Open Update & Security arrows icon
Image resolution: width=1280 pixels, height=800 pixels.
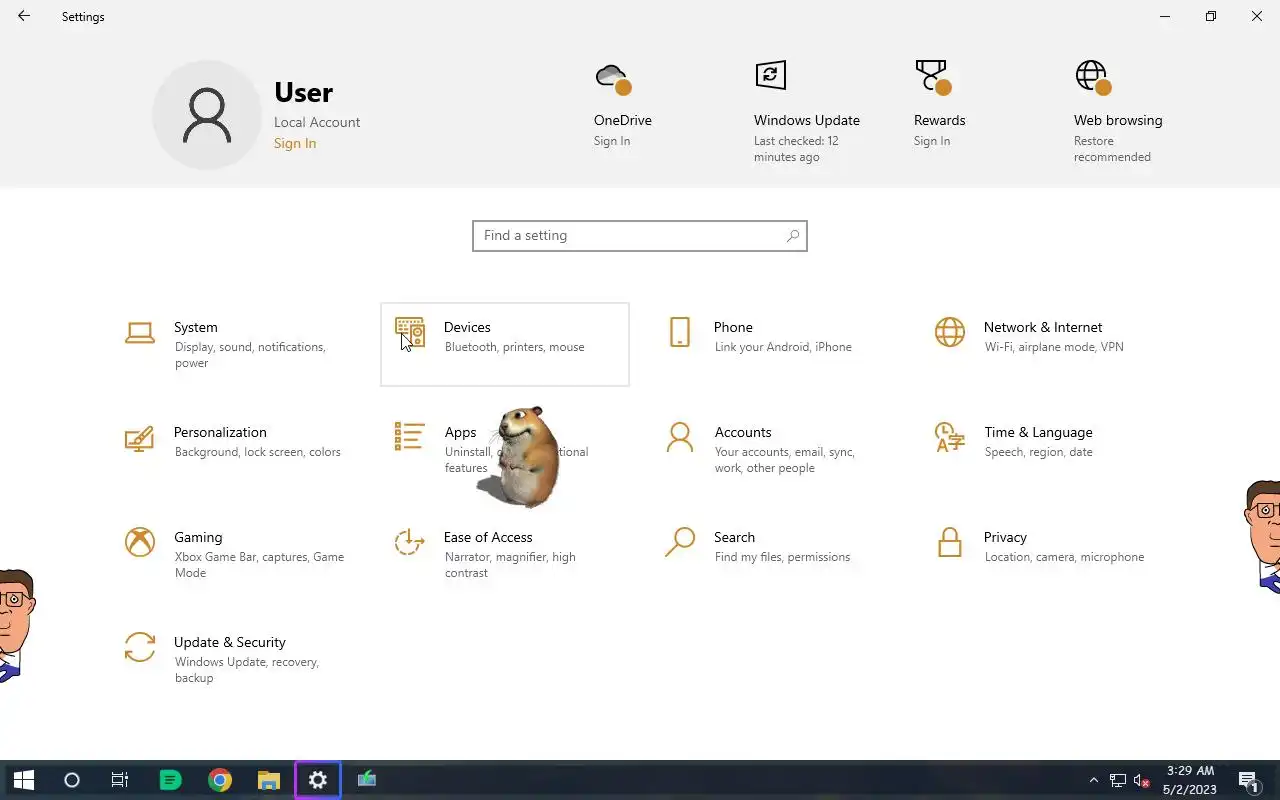[x=140, y=647]
